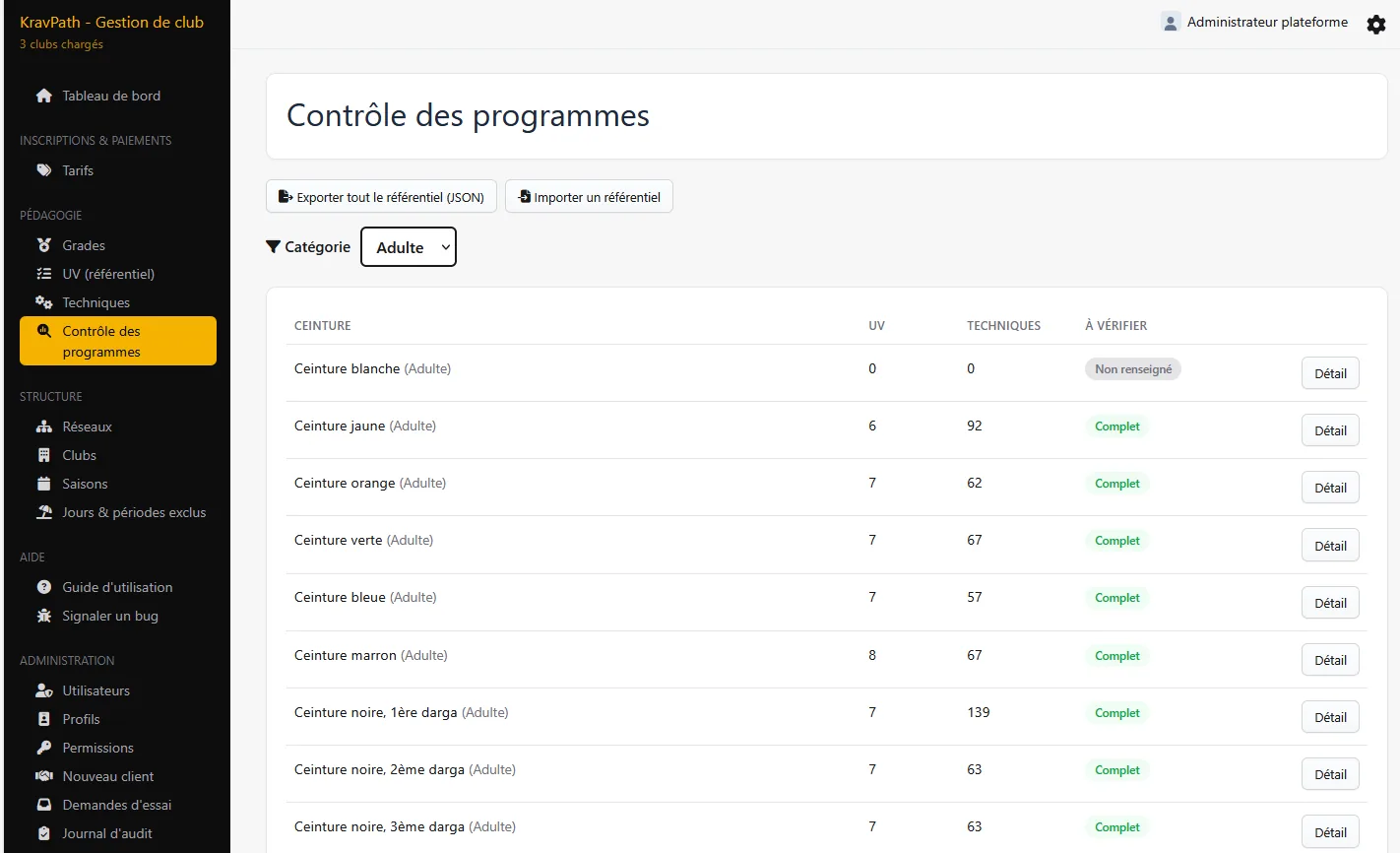Click the question mark icon for Guide d'utilisation

point(43,587)
